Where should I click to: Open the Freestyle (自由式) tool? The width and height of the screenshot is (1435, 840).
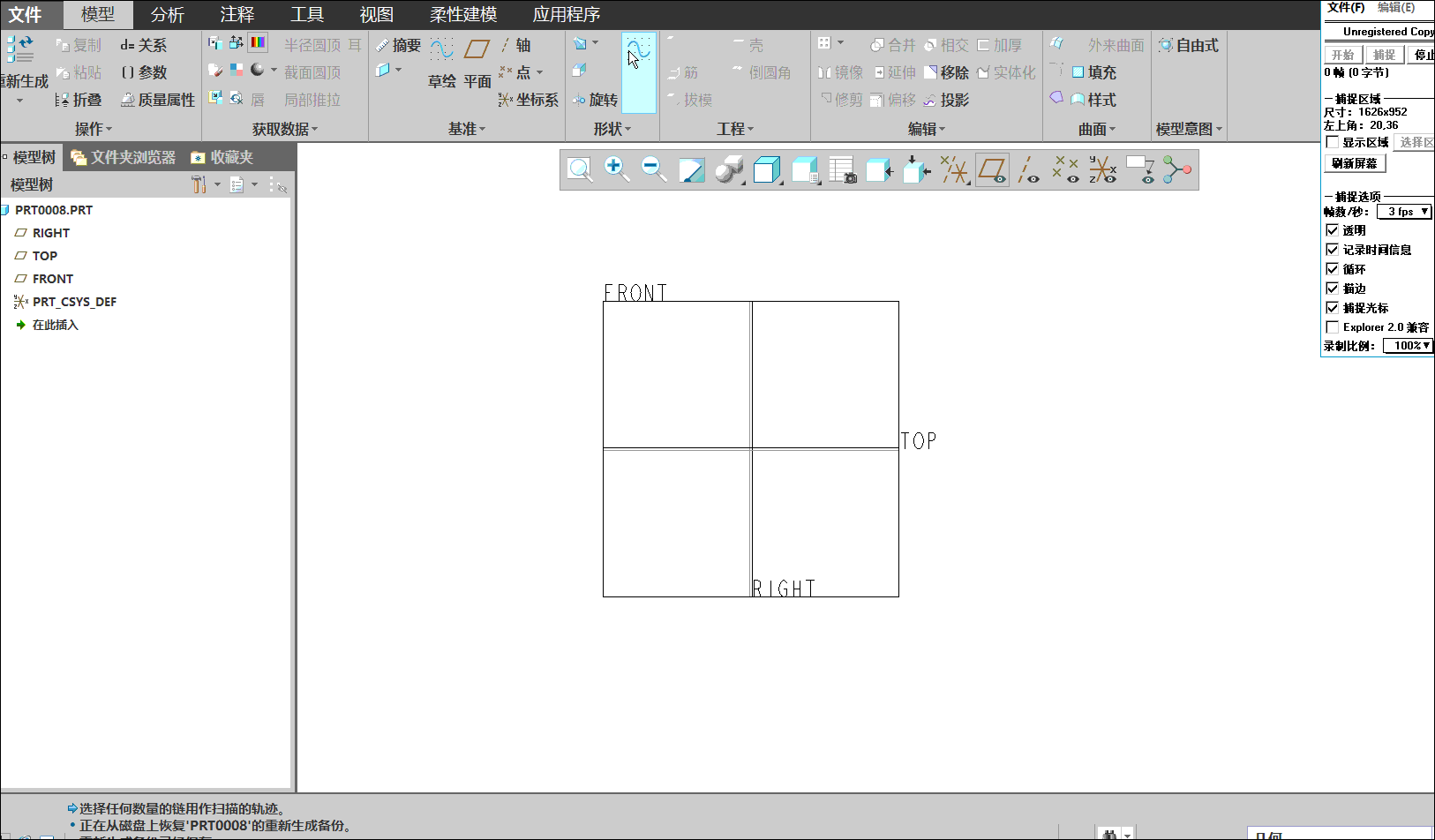(1189, 45)
